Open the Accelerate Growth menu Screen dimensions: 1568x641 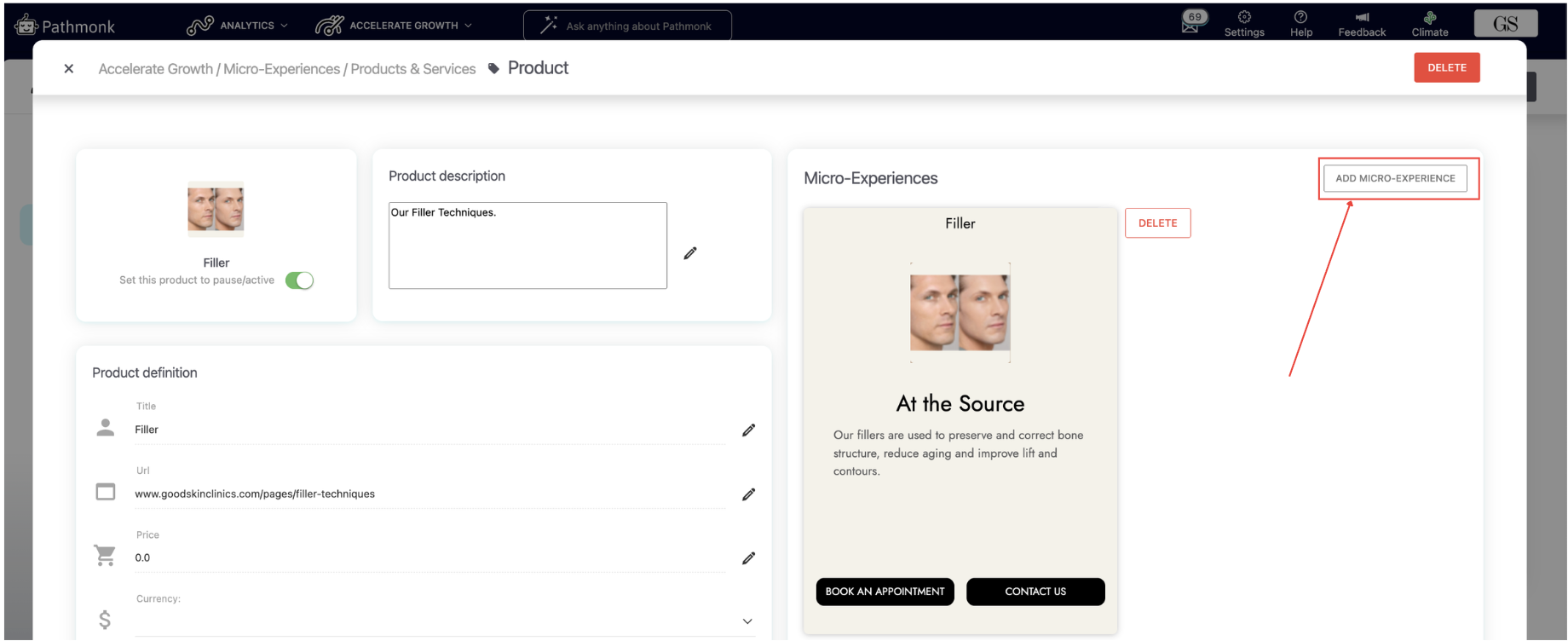[394, 26]
